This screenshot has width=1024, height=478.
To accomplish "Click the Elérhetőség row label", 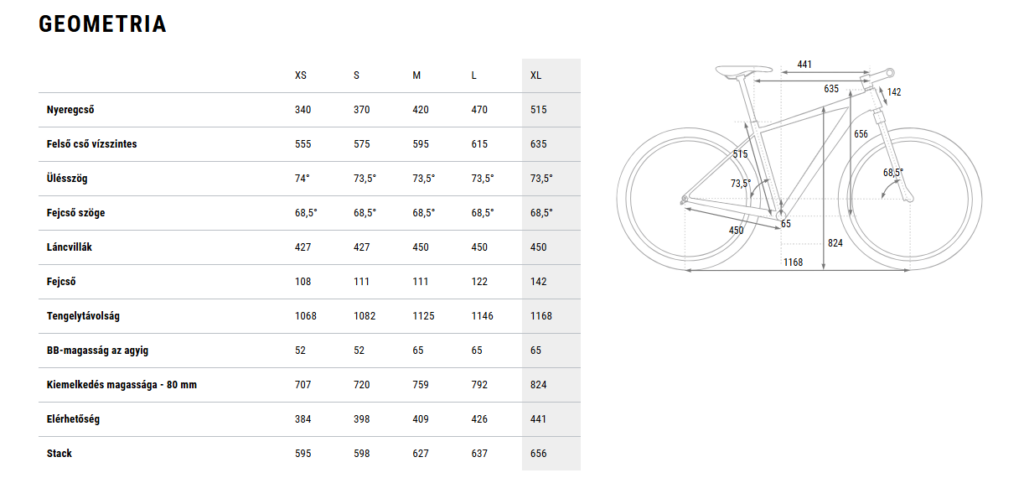I will pos(74,419).
